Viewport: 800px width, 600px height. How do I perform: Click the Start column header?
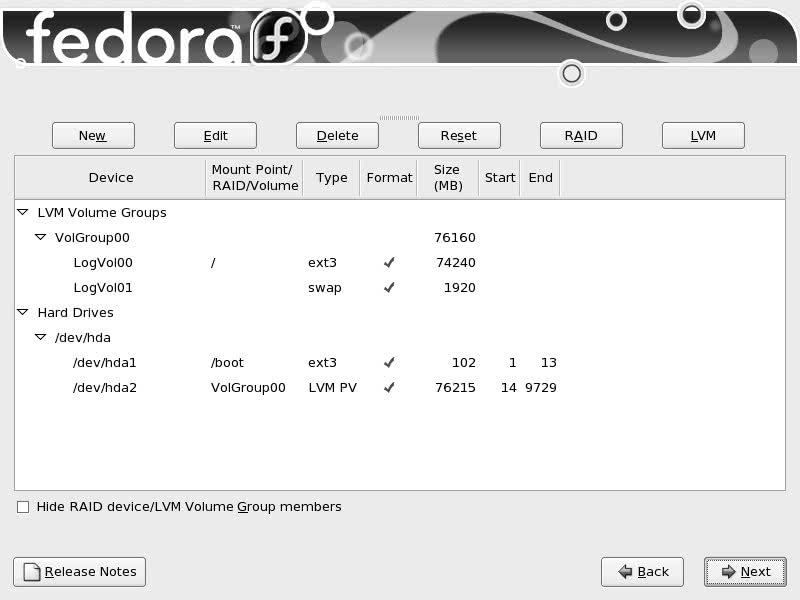[499, 178]
